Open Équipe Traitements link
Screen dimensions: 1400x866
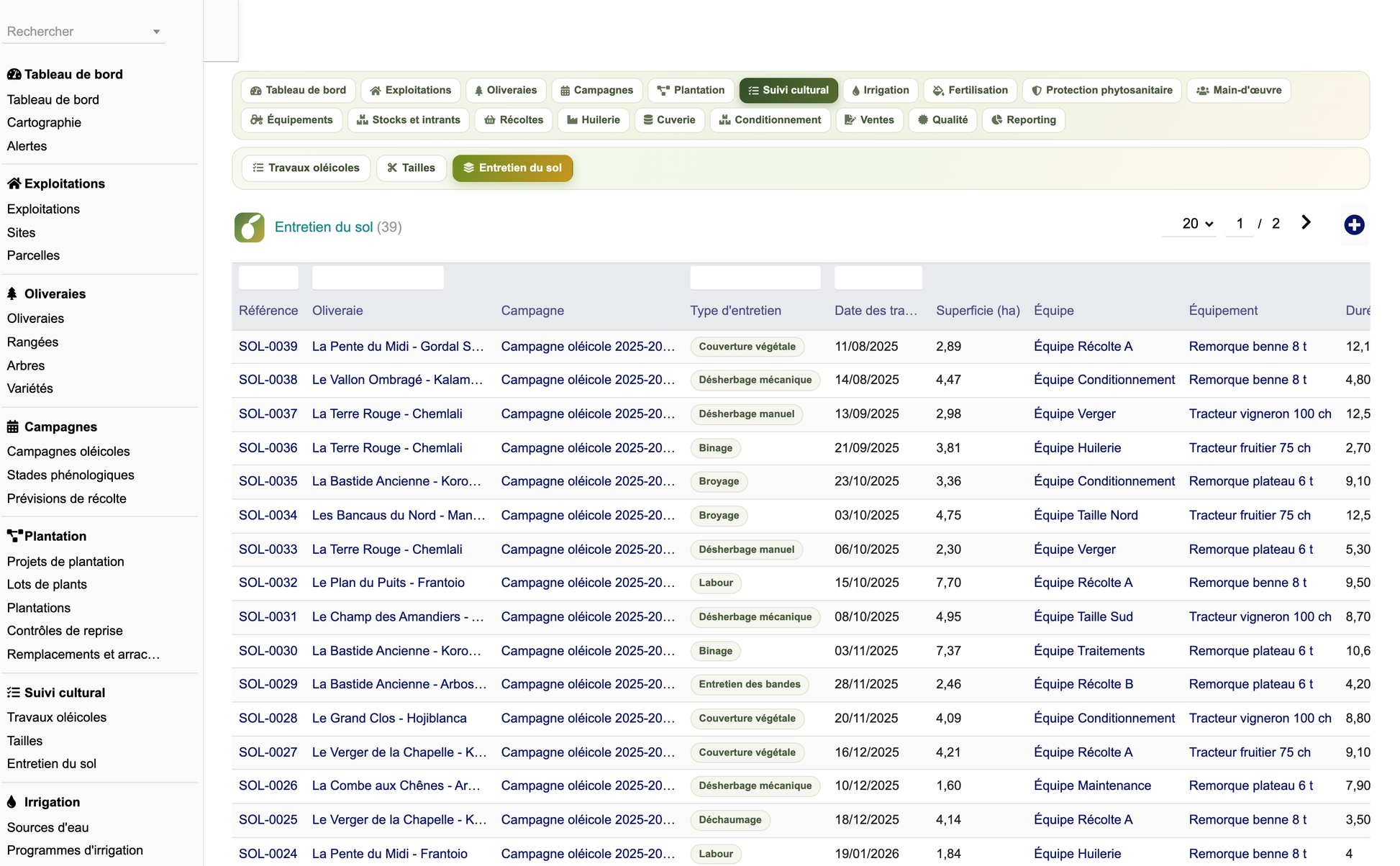[x=1089, y=651]
